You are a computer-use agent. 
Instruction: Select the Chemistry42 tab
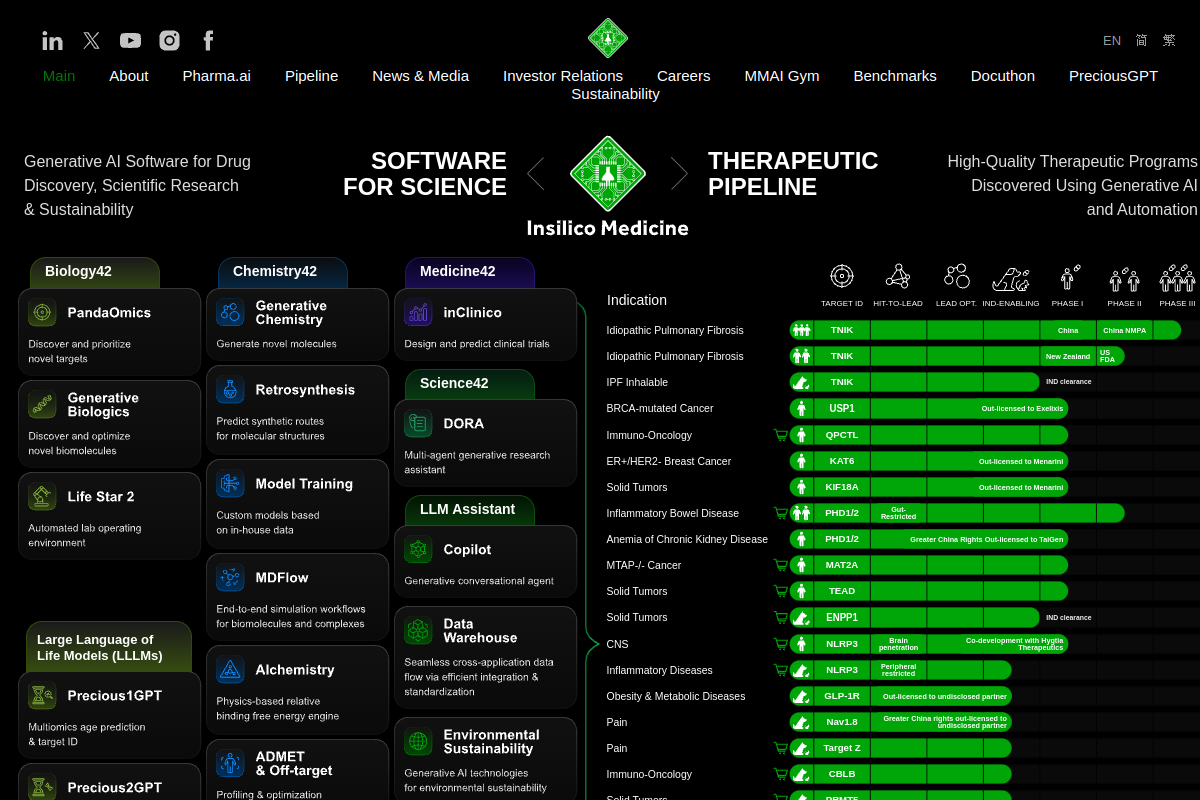tap(283, 273)
